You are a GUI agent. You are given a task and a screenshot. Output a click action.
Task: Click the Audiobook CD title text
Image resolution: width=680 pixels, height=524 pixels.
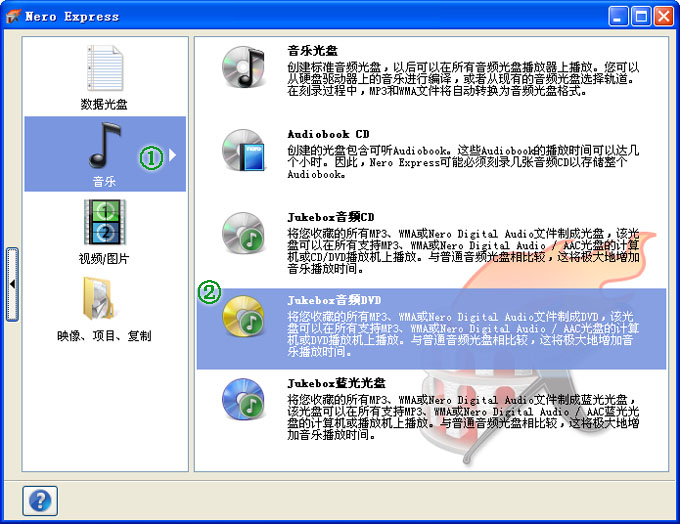328,133
